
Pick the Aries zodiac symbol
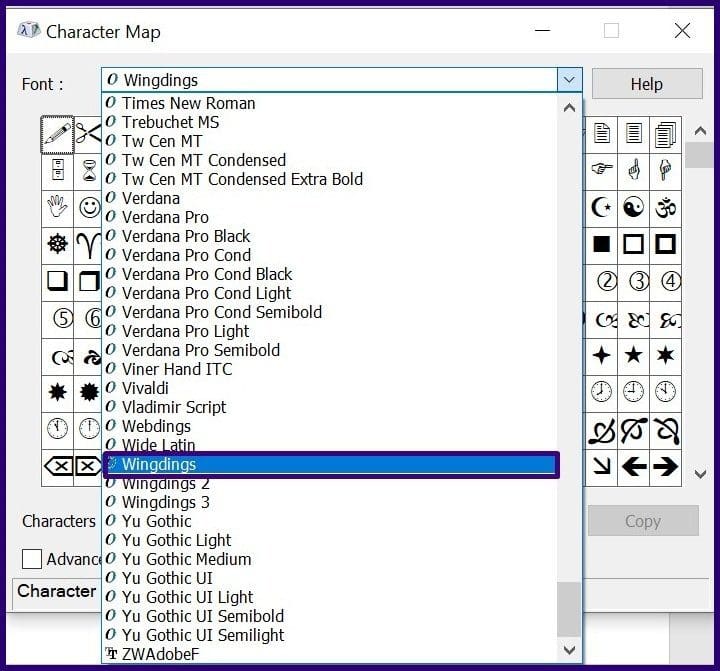tap(89, 244)
